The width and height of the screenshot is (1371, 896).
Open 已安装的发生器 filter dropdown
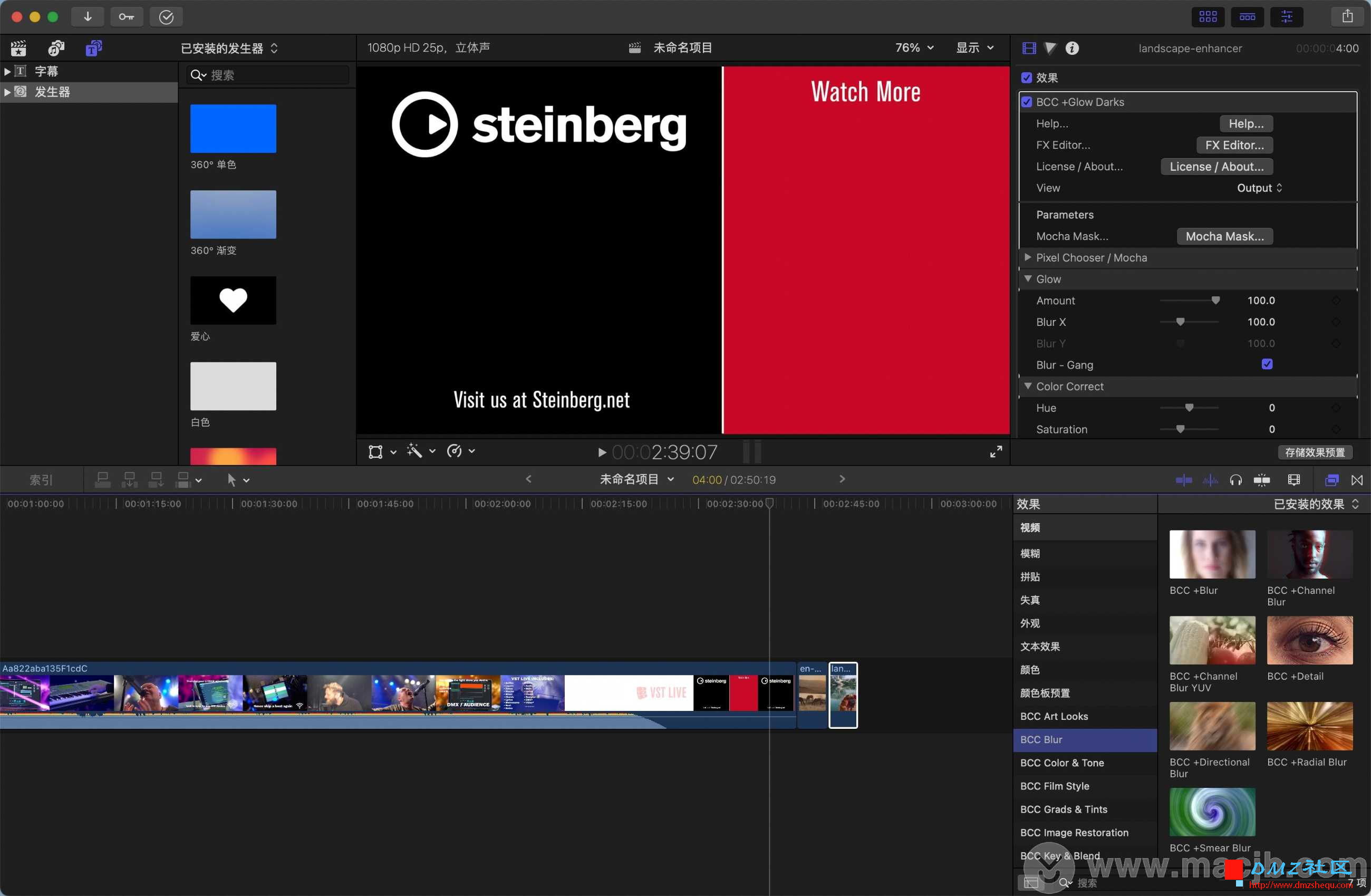pyautogui.click(x=229, y=49)
